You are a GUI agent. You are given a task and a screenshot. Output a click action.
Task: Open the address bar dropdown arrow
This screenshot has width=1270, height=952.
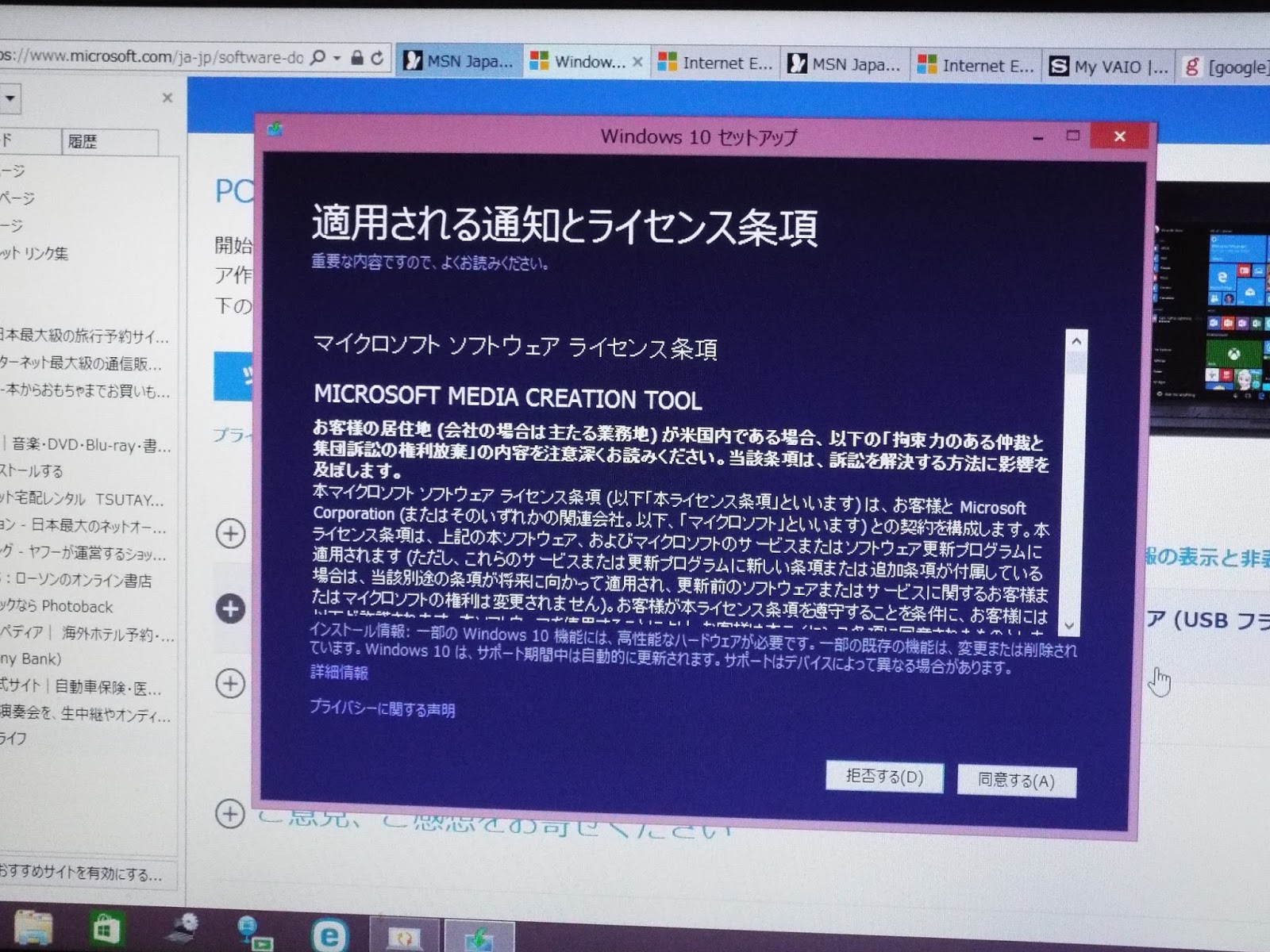pos(337,58)
